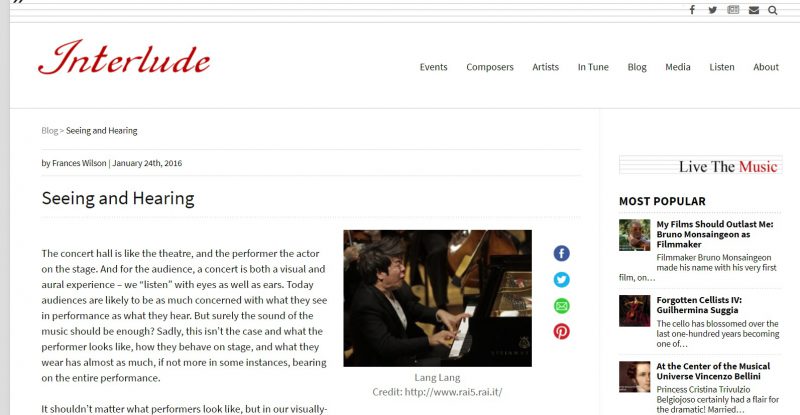This screenshot has height=415, width=800.
Task: Go to the Artists menu item
Action: tap(545, 67)
